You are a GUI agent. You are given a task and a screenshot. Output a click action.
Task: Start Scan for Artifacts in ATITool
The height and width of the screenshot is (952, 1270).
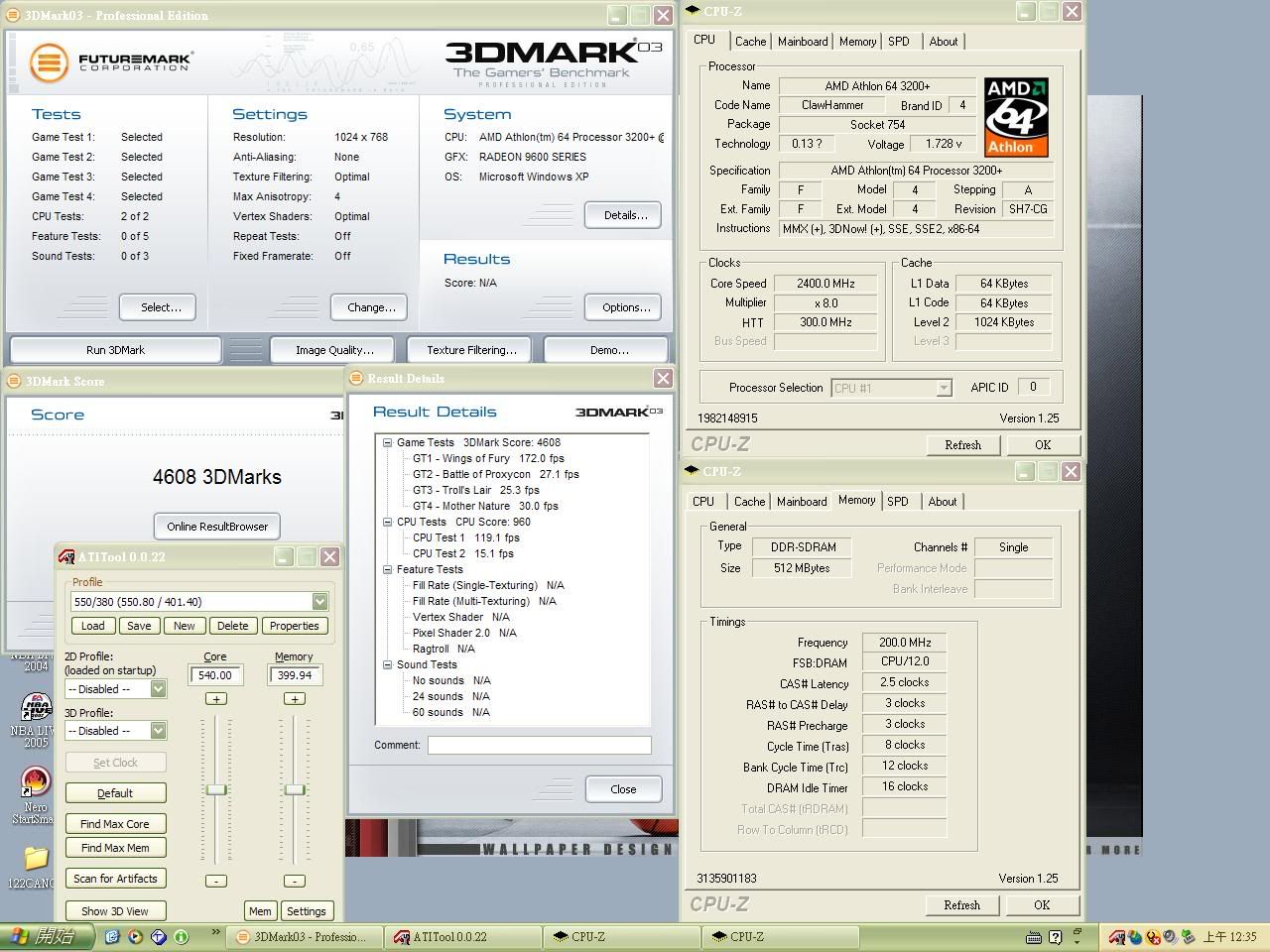point(115,878)
